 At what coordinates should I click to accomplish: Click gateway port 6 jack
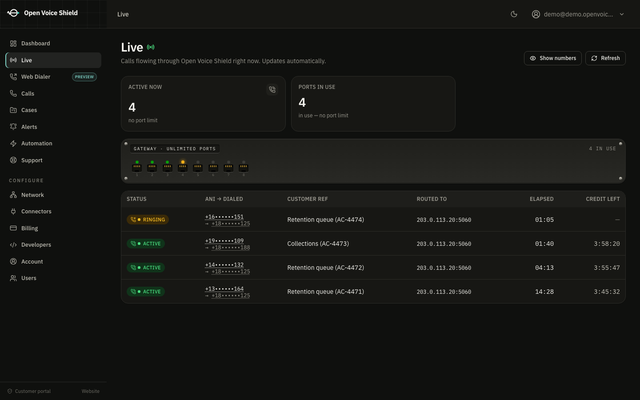click(x=213, y=167)
